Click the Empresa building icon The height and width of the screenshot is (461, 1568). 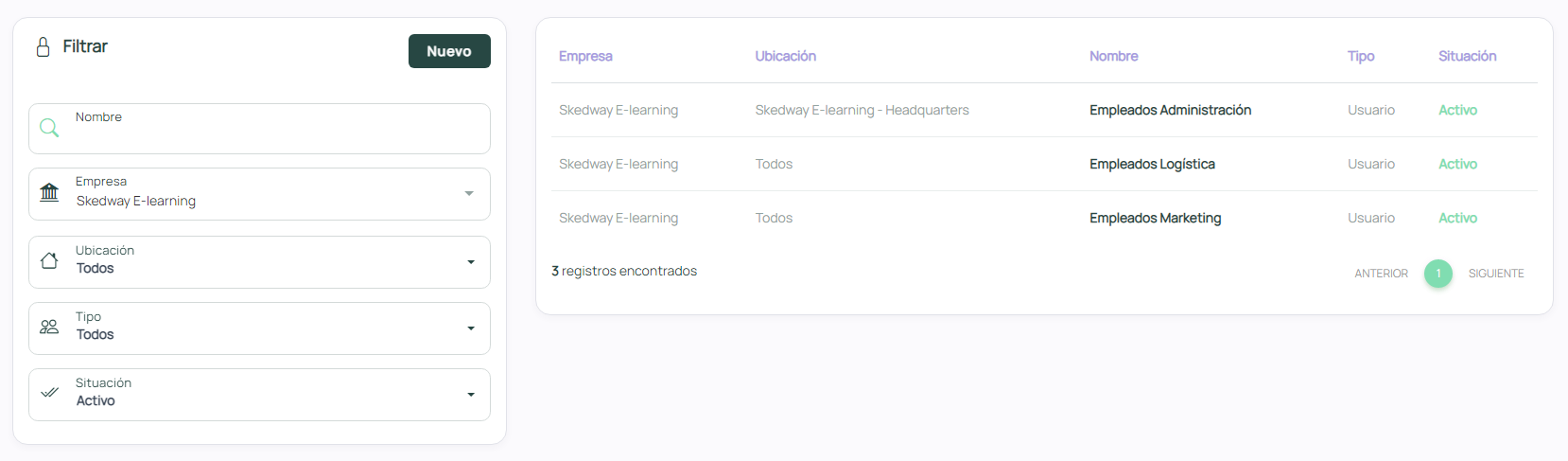point(49,193)
